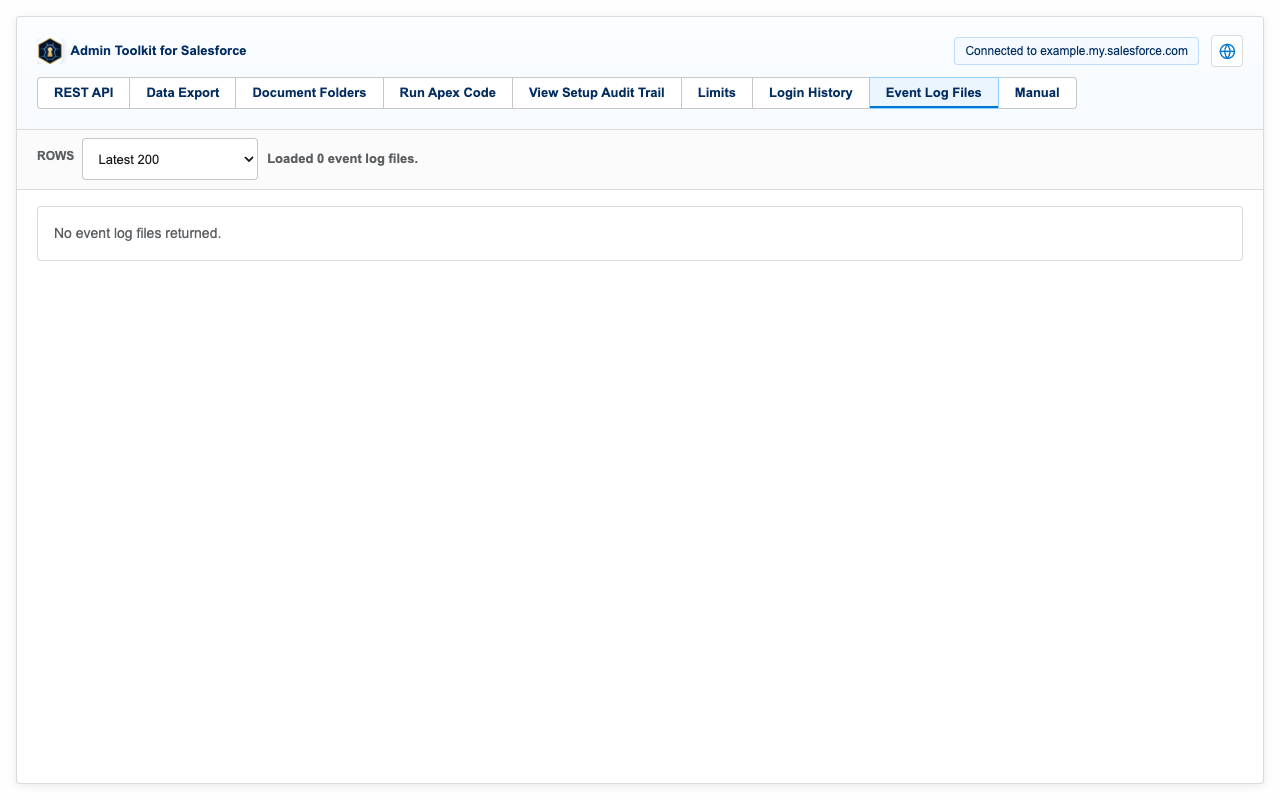1280x800 pixels.
Task: Click the No event log files returned message
Action: 137,233
